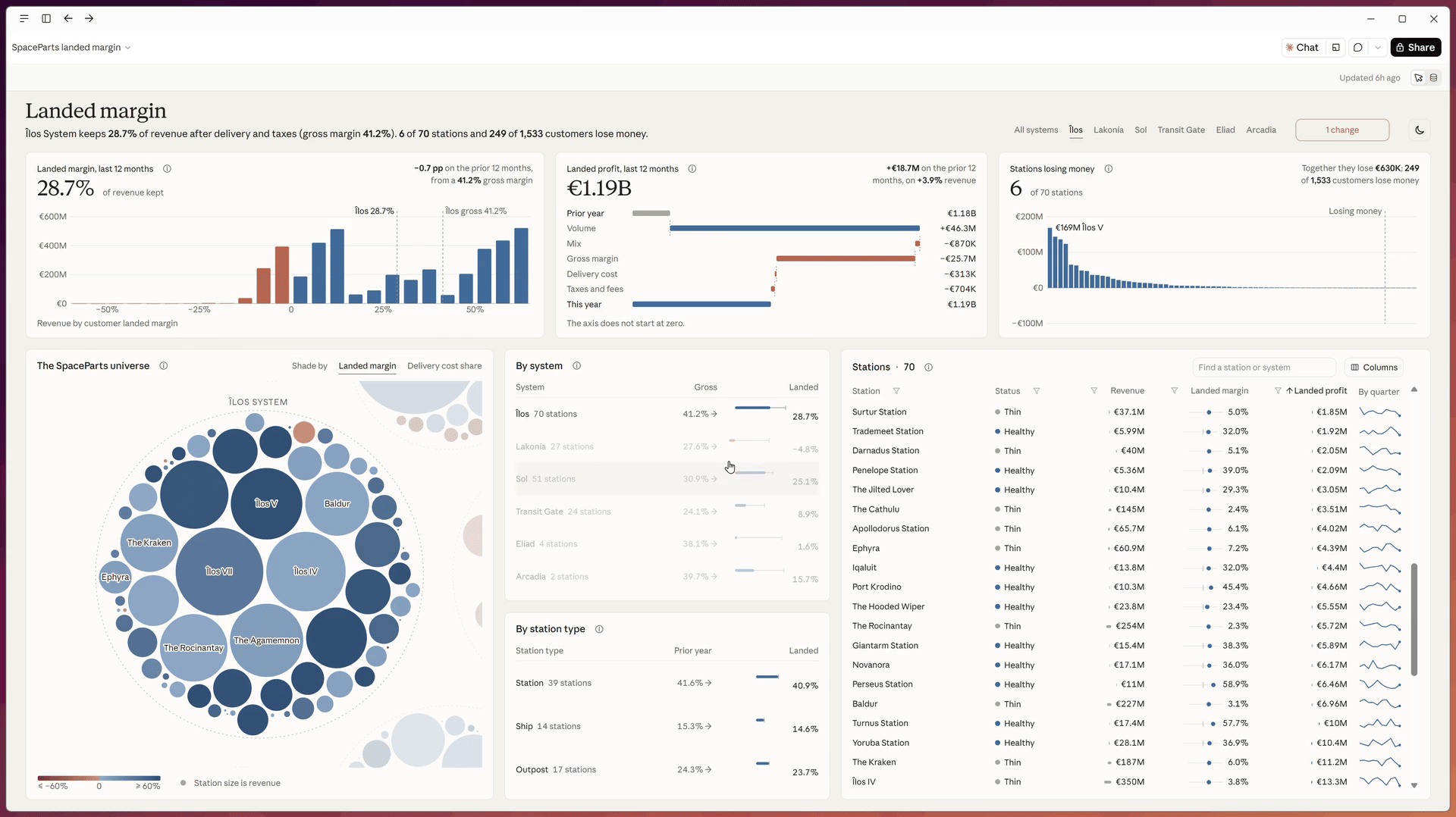
Task: Shade bubbles by Delivery cost share
Action: tap(444, 366)
